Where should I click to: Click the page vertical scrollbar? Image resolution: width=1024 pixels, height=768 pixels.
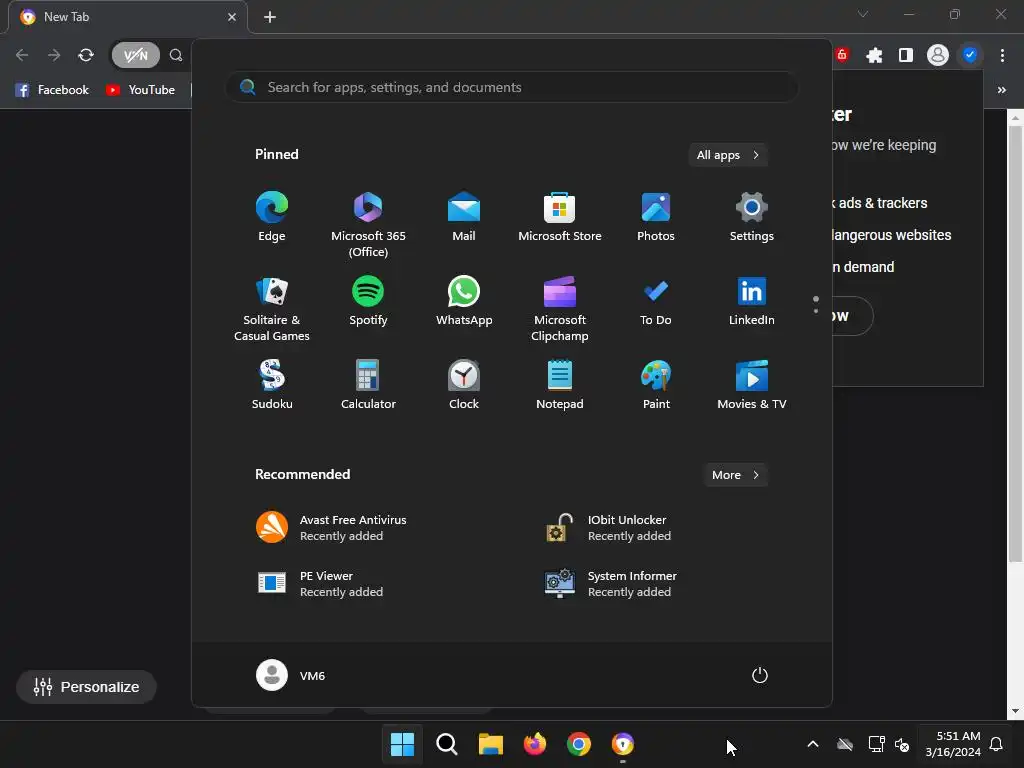(x=1016, y=343)
